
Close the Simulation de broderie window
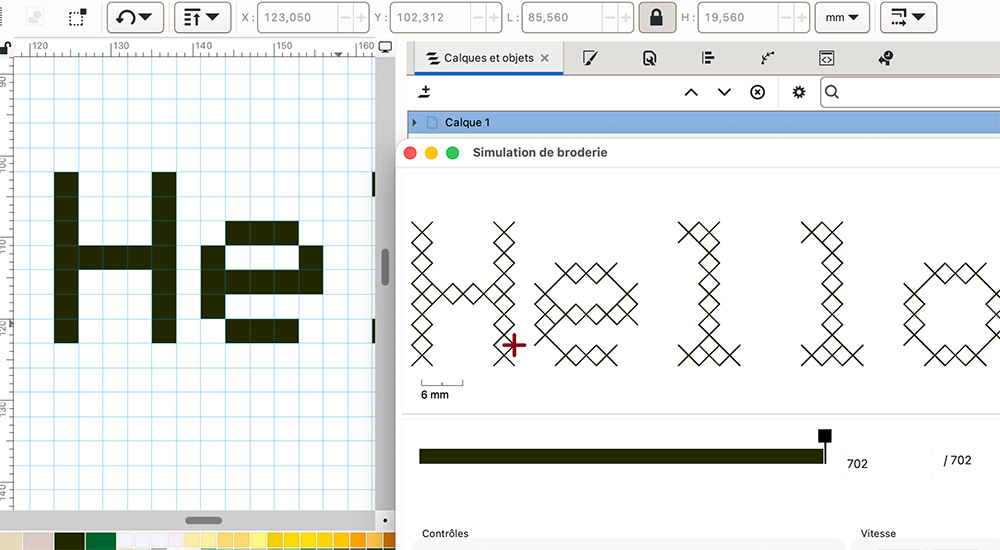(410, 152)
